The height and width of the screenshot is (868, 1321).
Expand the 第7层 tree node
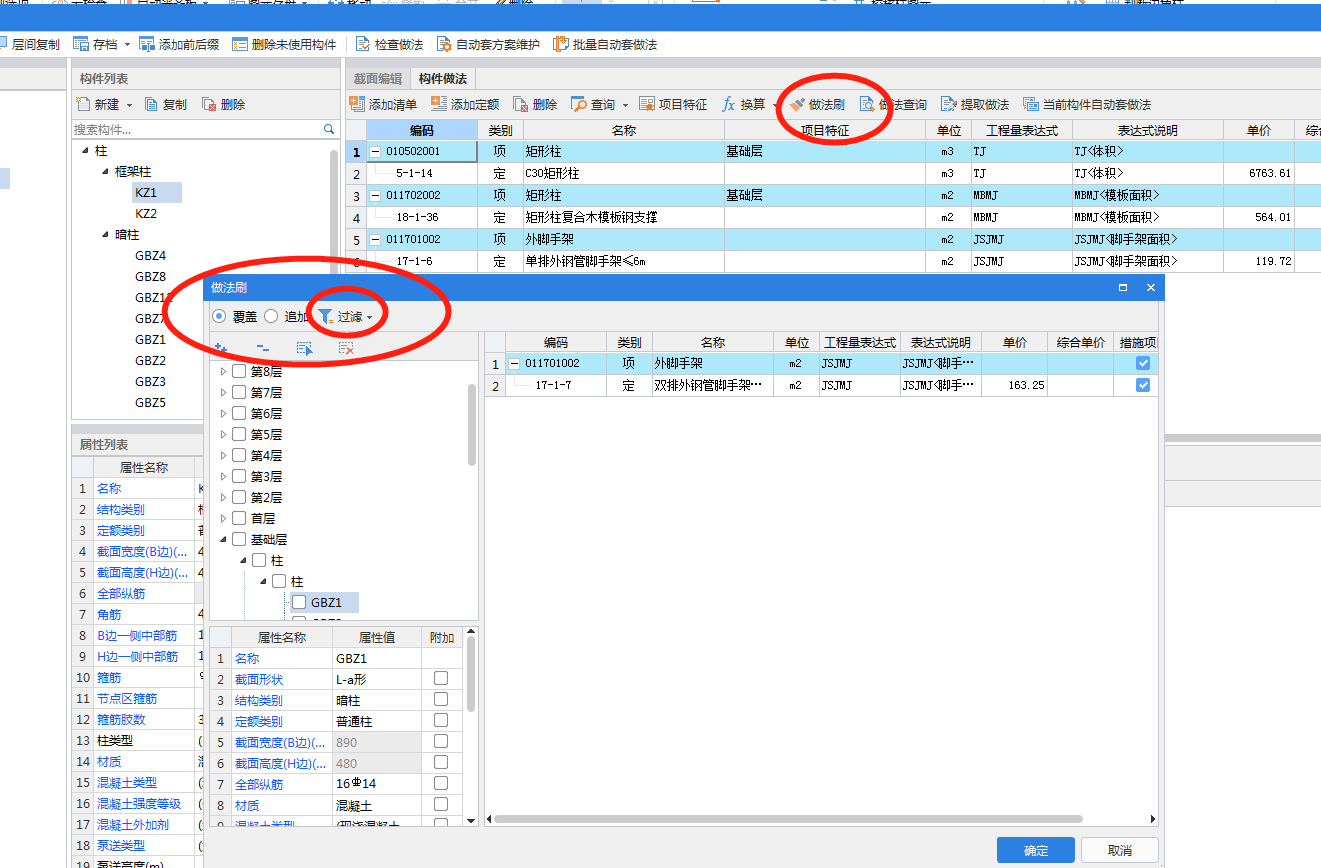(x=223, y=392)
